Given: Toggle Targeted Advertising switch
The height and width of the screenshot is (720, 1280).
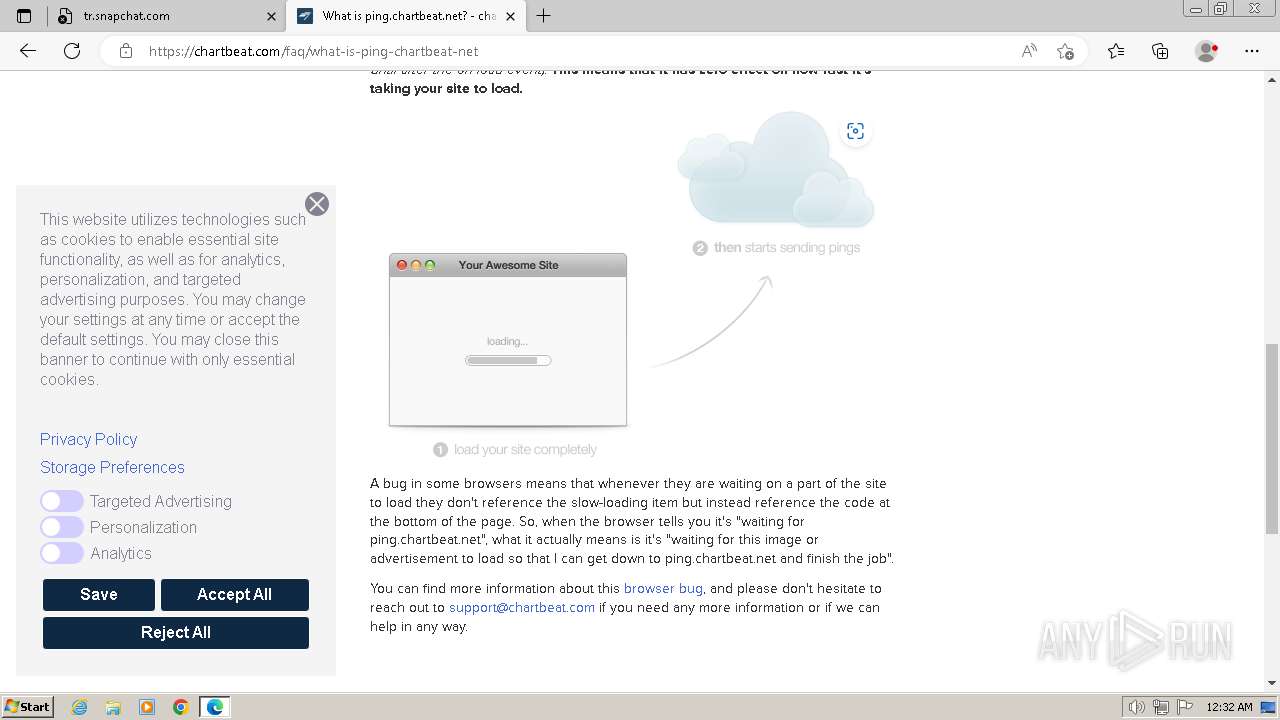Looking at the screenshot, I should pyautogui.click(x=62, y=501).
